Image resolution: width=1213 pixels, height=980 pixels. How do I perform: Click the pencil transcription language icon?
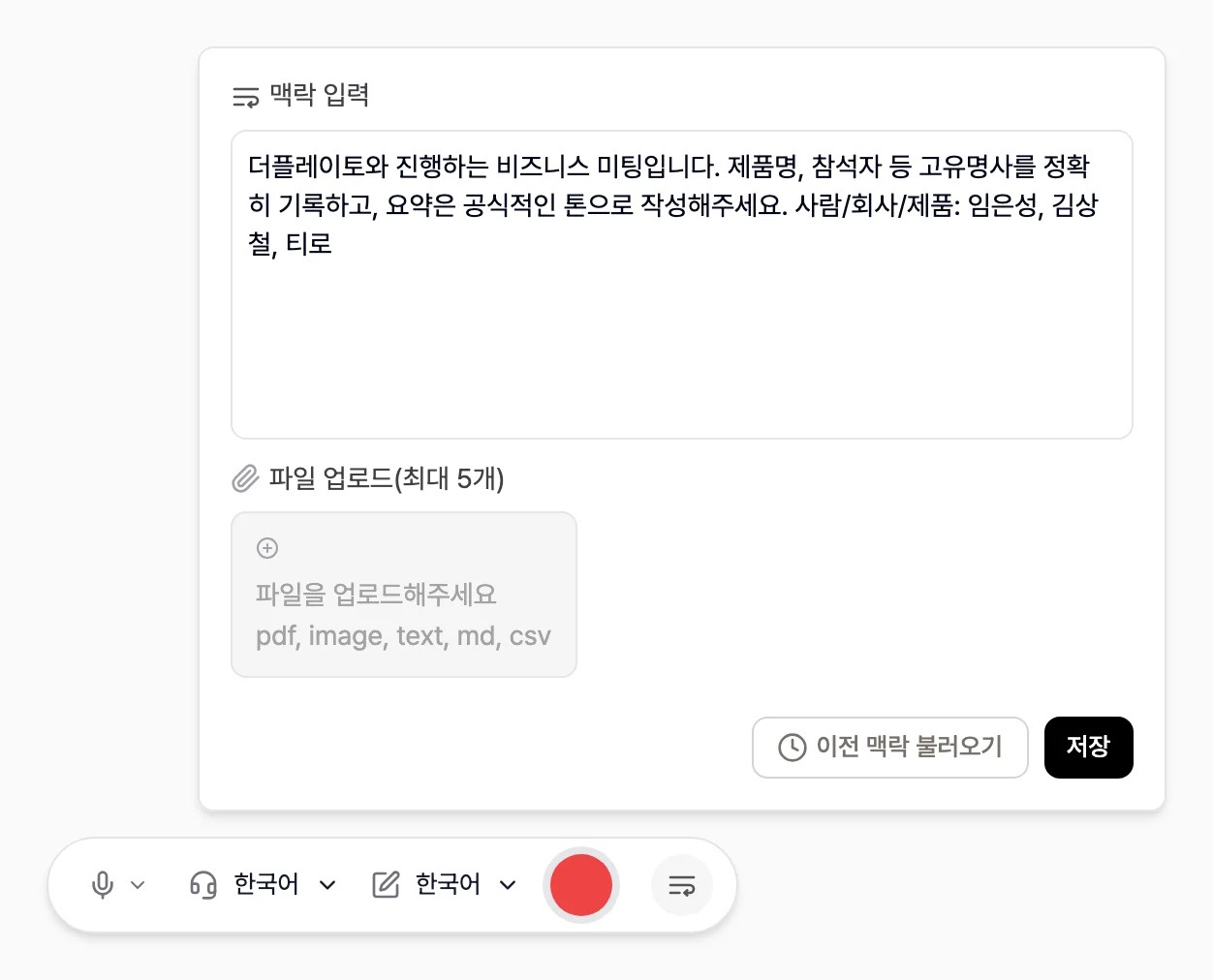386,885
